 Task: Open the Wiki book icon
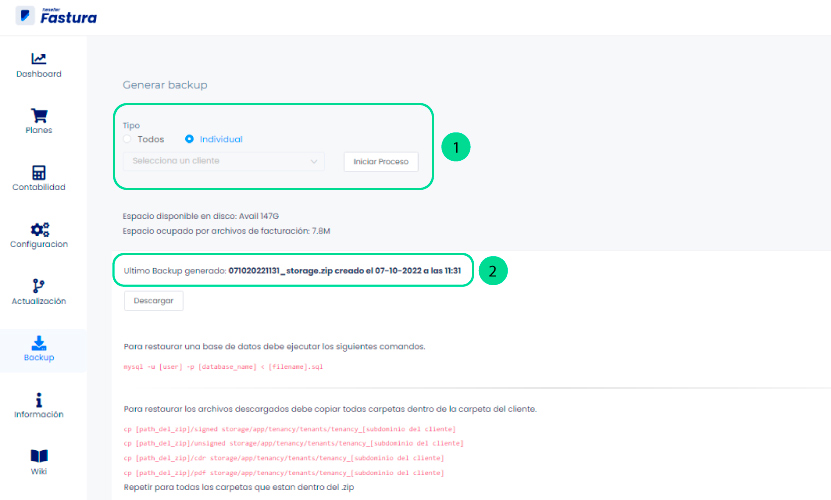coord(39,456)
